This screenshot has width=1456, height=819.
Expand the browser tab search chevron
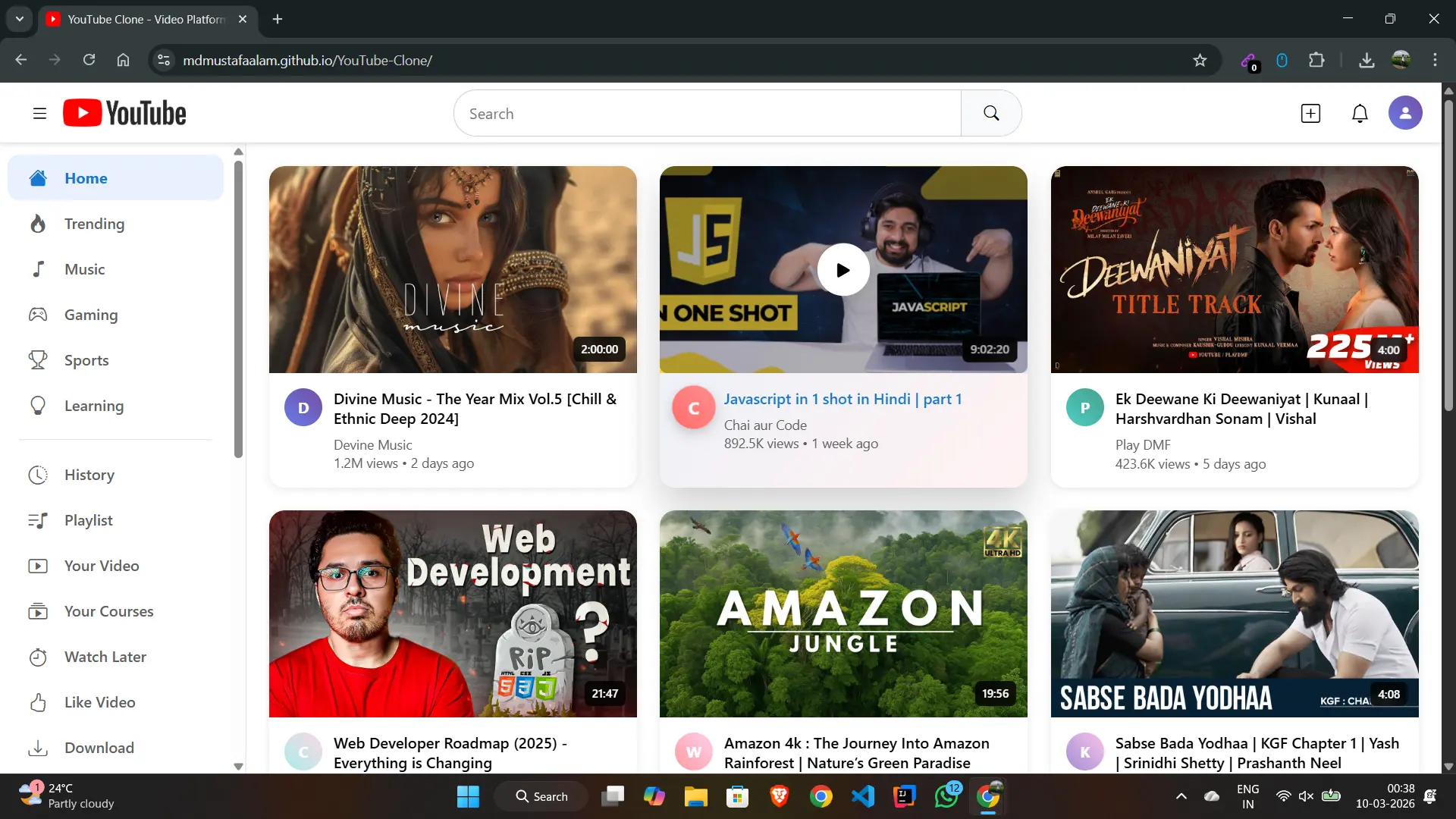[x=19, y=19]
